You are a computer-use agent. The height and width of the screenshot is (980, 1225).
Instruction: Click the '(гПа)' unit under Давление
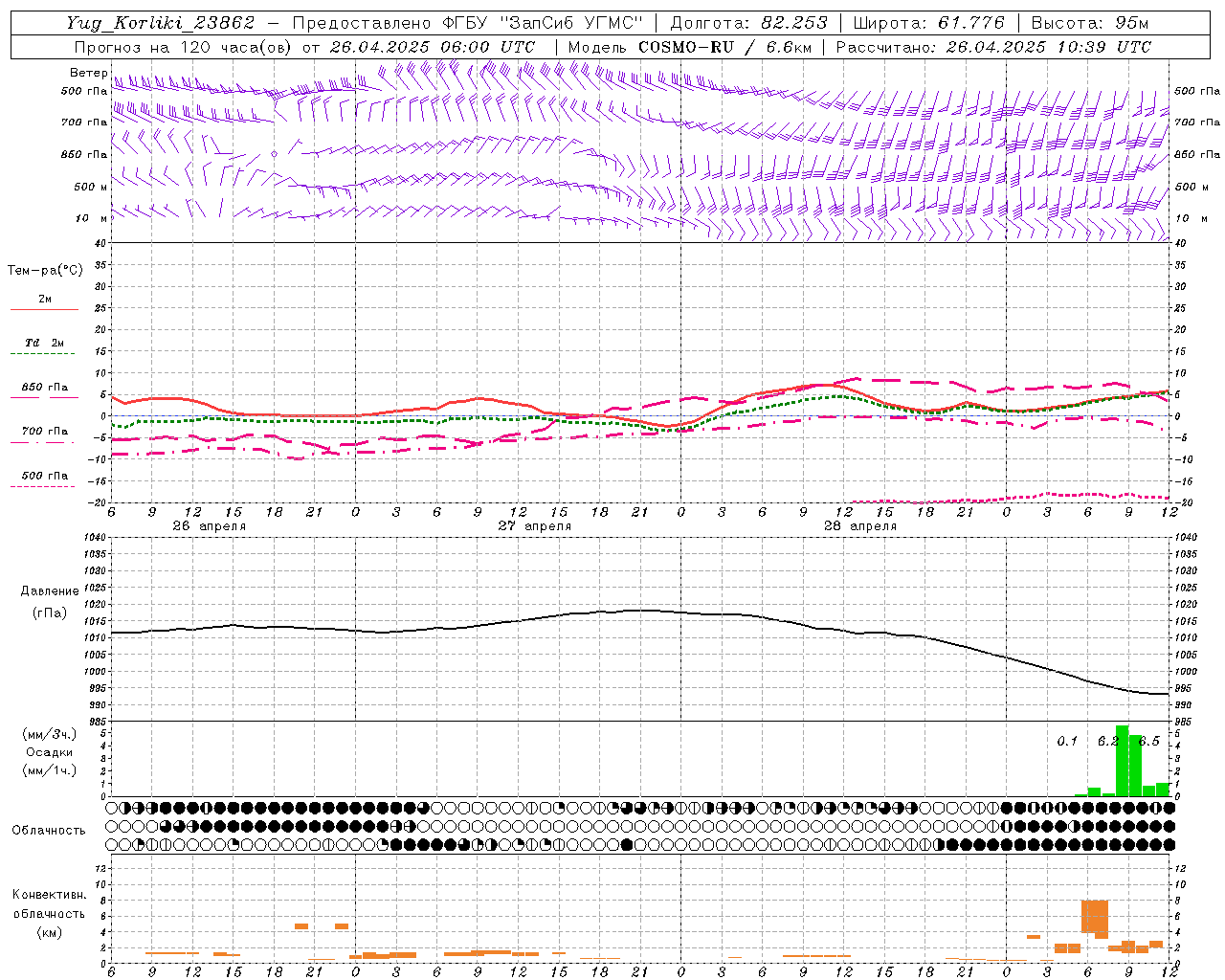click(x=50, y=612)
